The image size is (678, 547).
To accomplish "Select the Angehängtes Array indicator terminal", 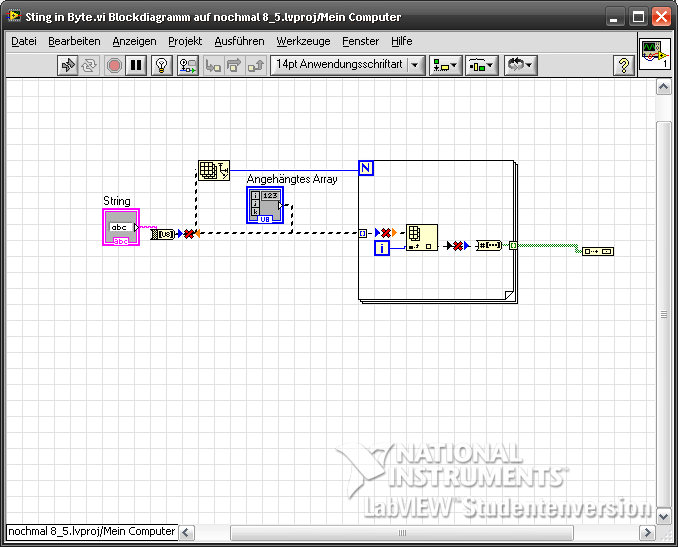I will (x=265, y=205).
